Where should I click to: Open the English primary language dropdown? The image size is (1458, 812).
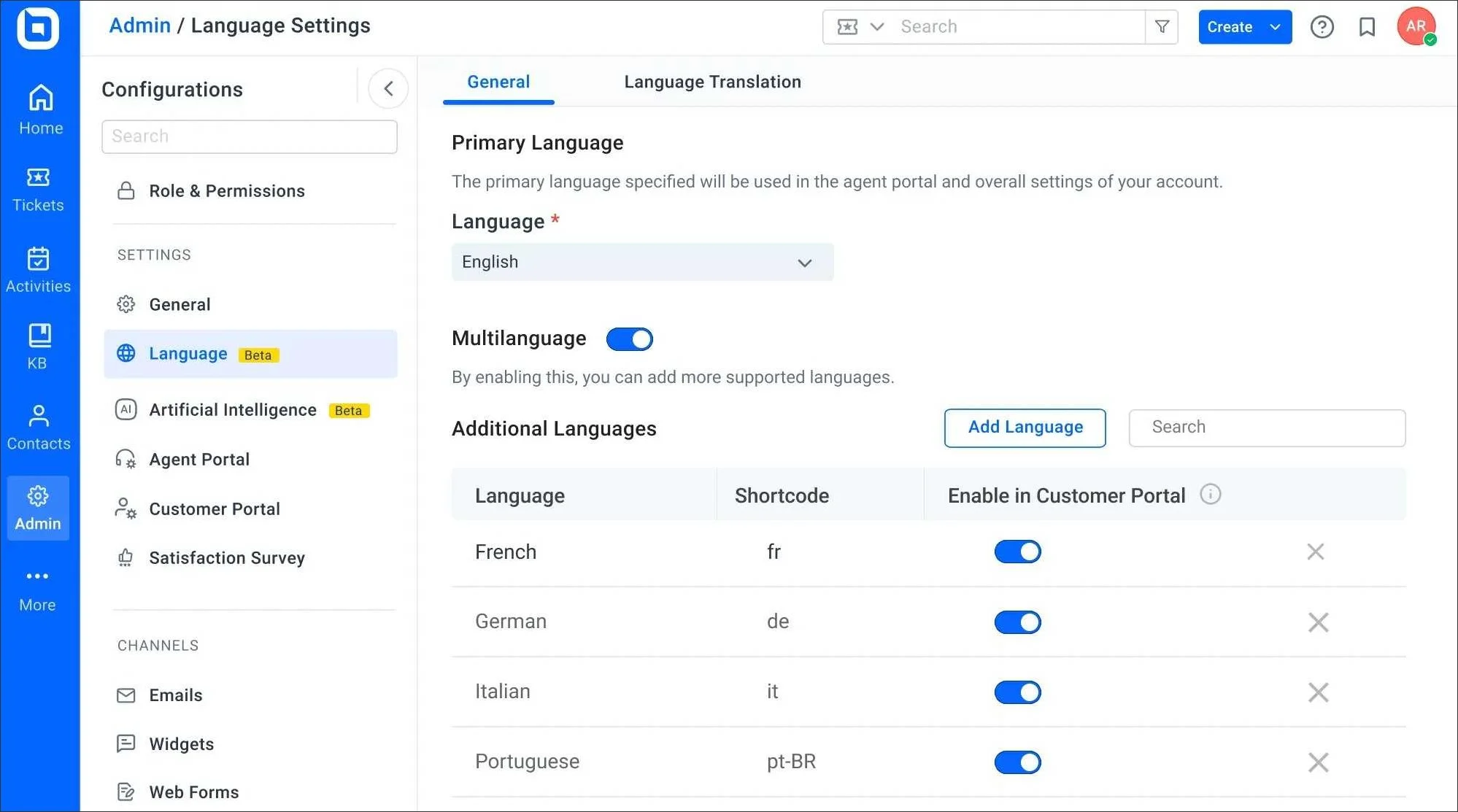coord(642,263)
